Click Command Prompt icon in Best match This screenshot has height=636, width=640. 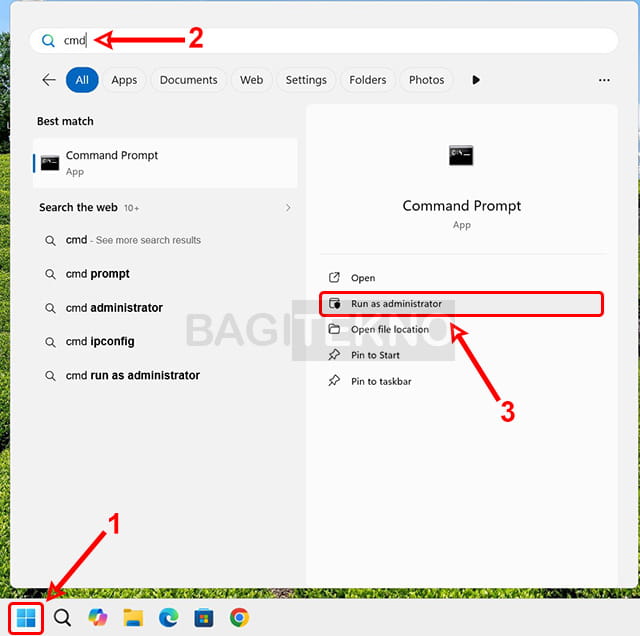click(x=50, y=163)
